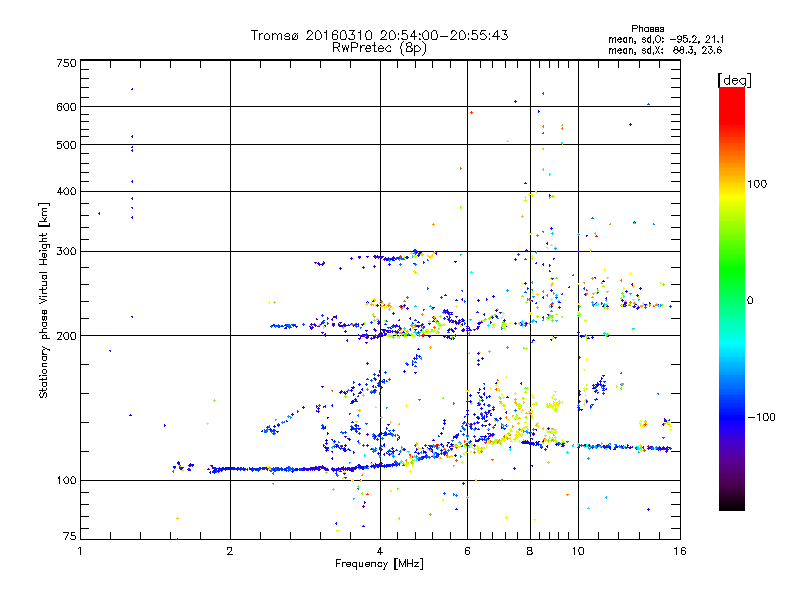Screen dimensions: 800x600
Task: Click the colorbar tick label '100'
Action: coord(757,184)
